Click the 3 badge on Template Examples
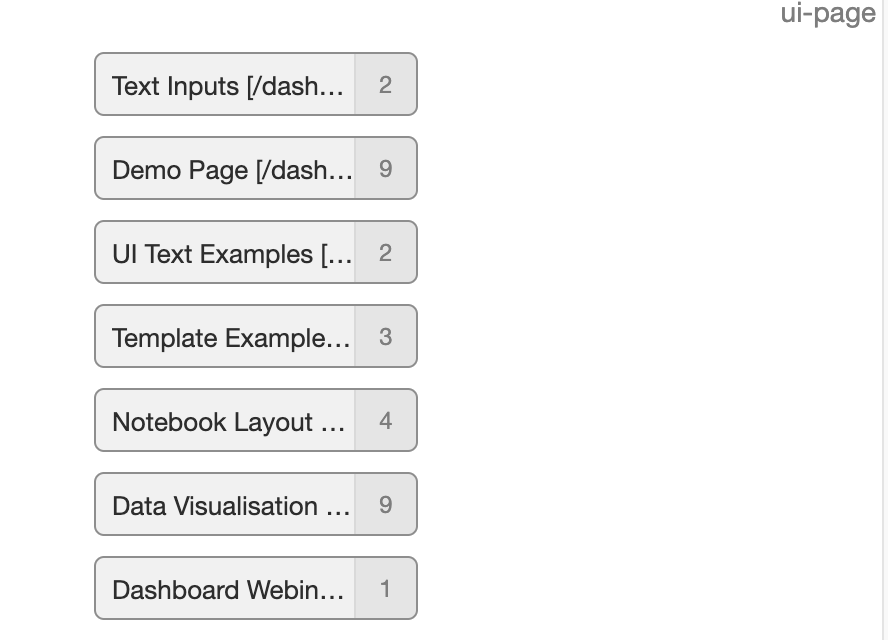This screenshot has height=640, width=888. coord(385,337)
